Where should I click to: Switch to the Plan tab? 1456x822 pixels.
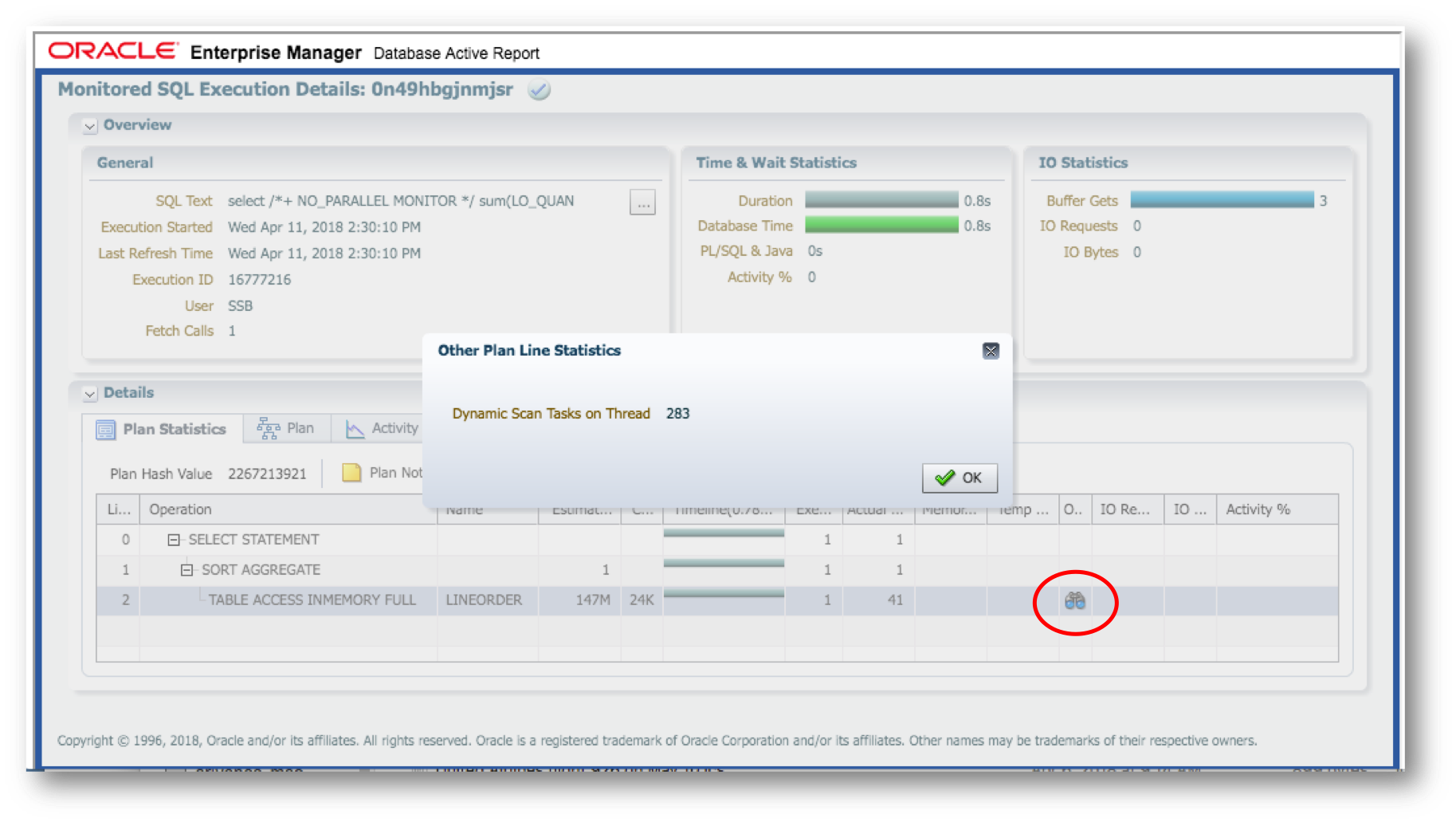[285, 429]
